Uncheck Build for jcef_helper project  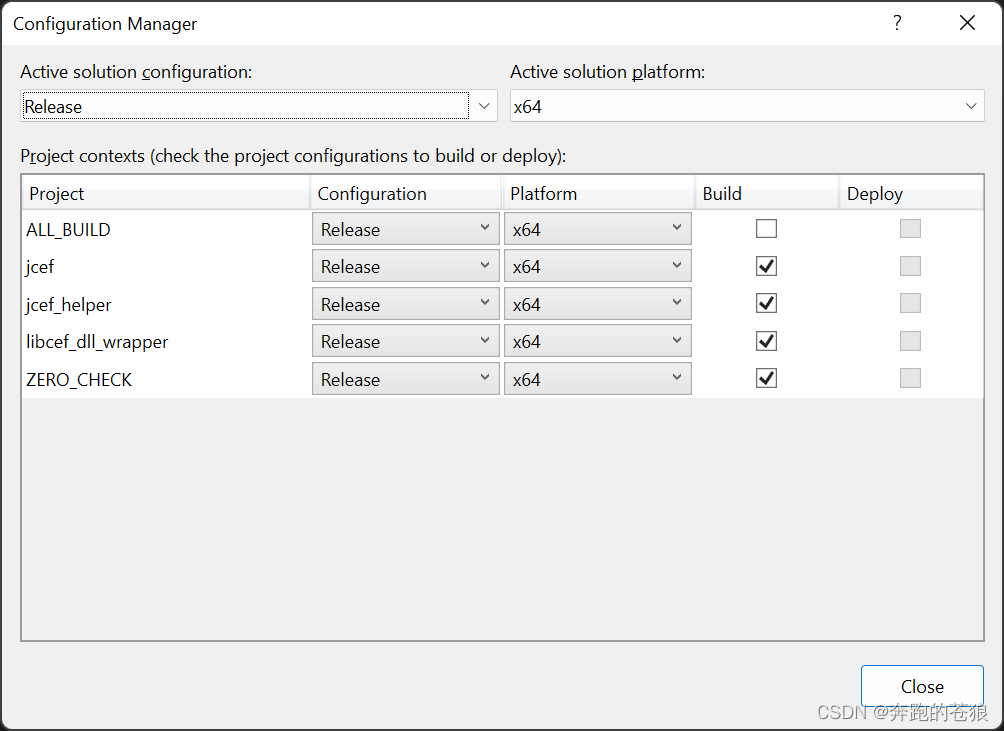pos(766,304)
